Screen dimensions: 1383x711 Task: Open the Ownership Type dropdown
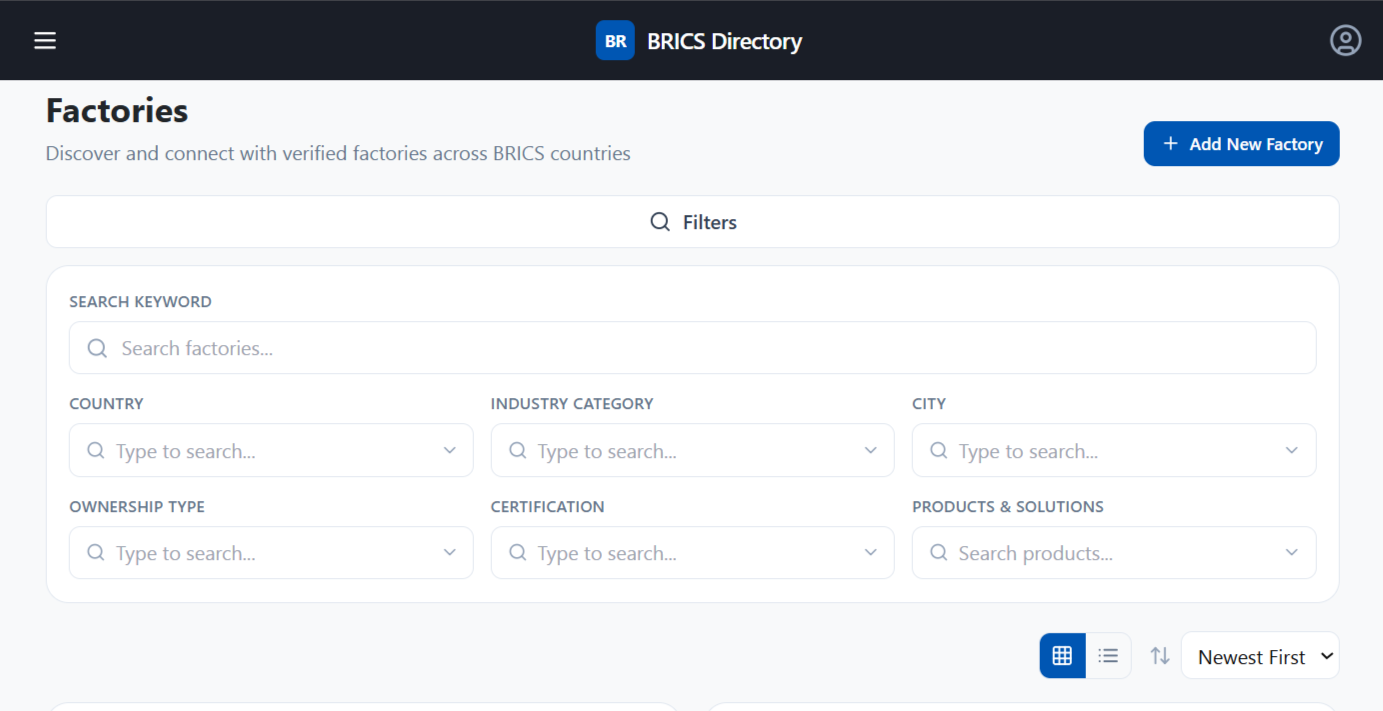pyautogui.click(x=271, y=553)
